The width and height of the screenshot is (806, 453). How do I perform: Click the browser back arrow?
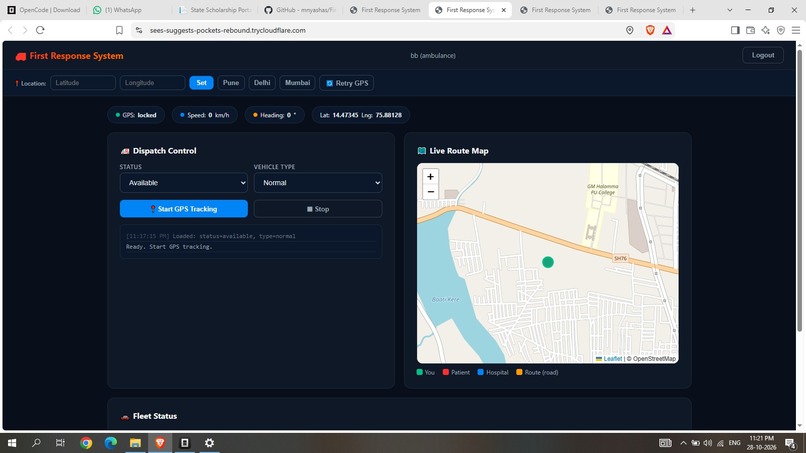tap(10, 30)
